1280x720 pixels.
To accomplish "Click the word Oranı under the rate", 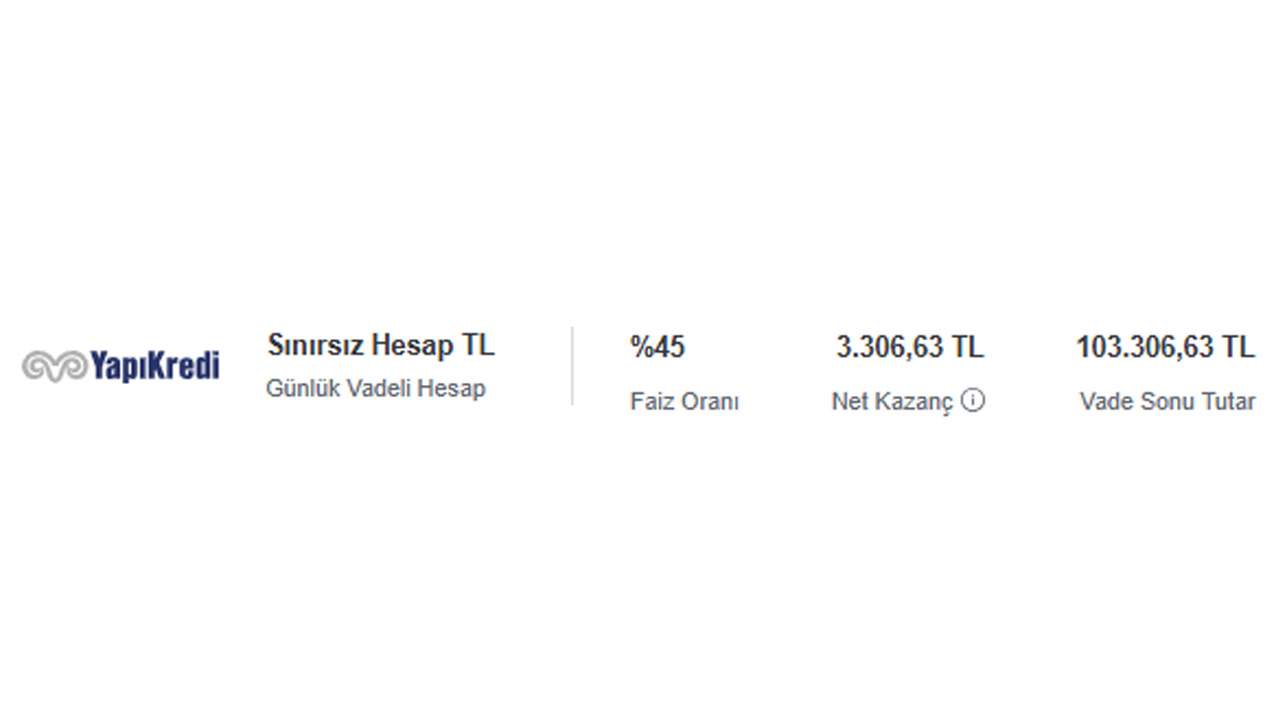I will click(709, 402).
